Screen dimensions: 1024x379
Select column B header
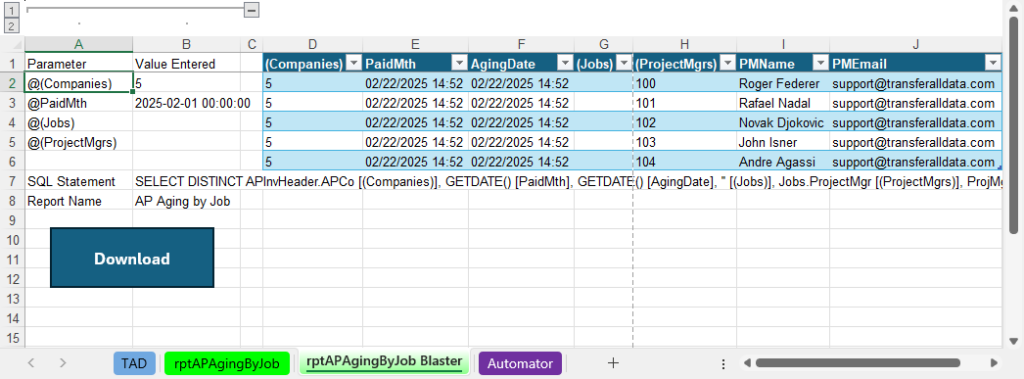[x=186, y=44]
